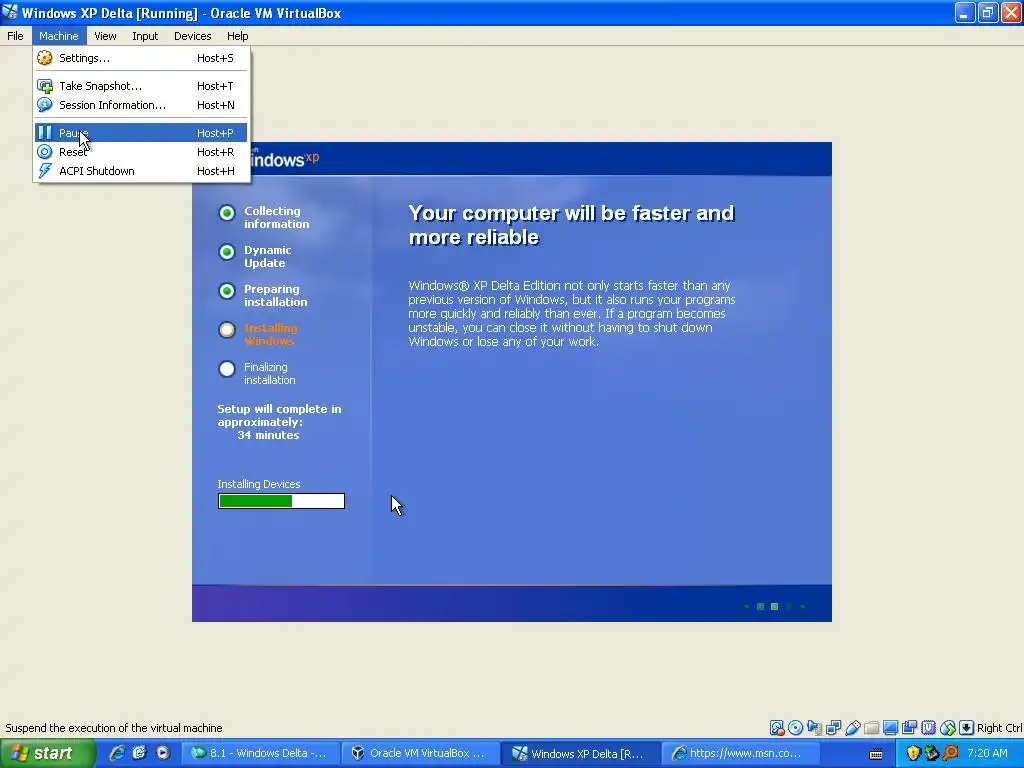The image size is (1024, 768).
Task: Click the USB devices status icon
Action: tap(852, 728)
